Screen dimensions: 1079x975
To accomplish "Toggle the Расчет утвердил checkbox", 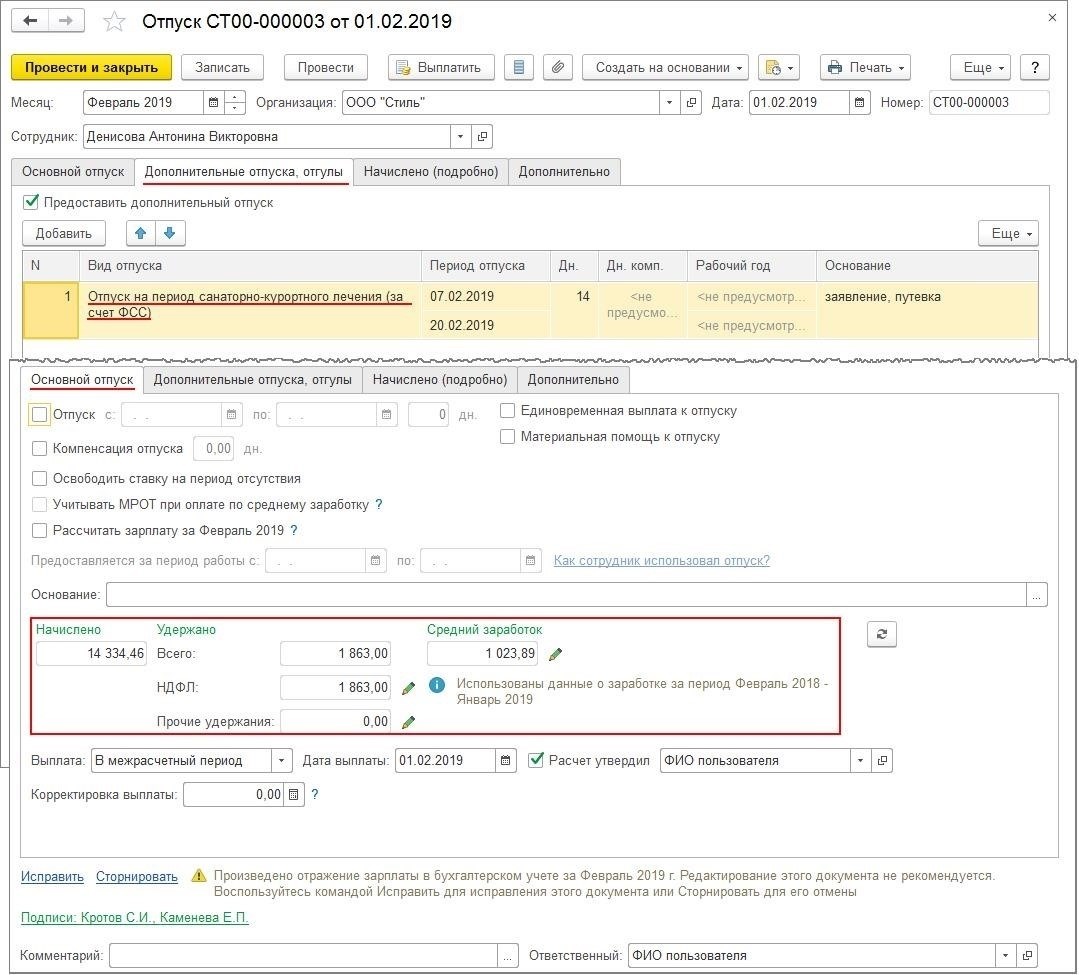I will pyautogui.click(x=535, y=760).
